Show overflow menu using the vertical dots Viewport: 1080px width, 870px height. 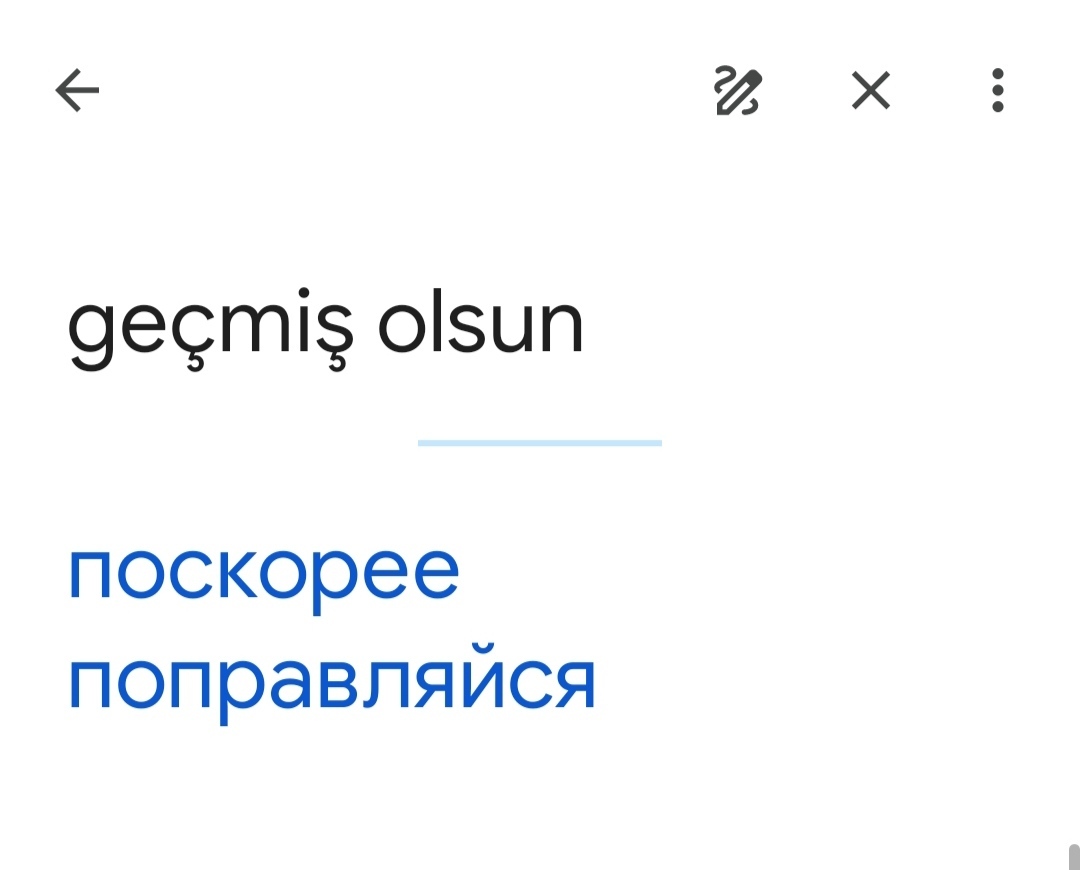point(997,92)
